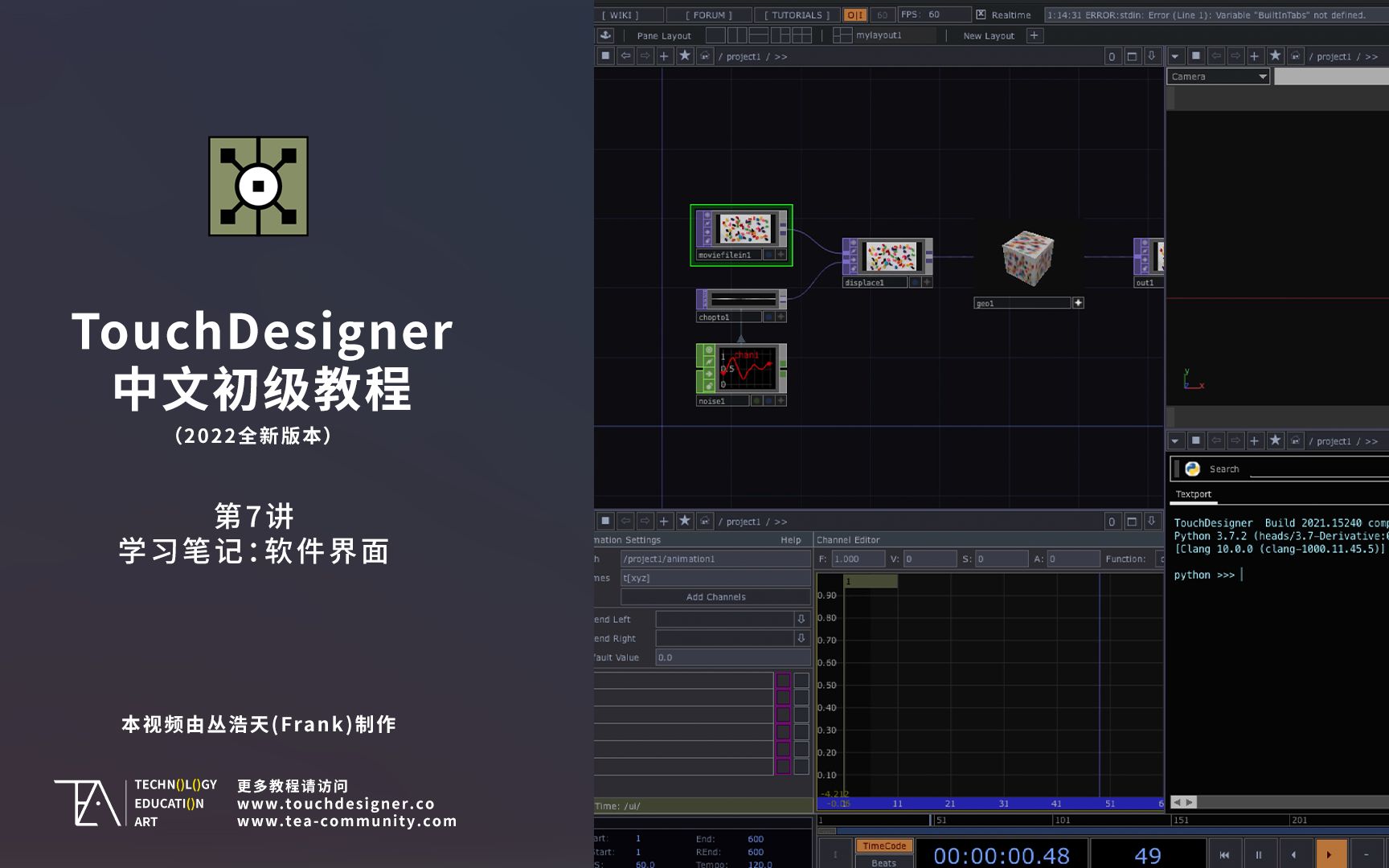Screen dimensions: 1389x868
Task: Click the plus icon in camera pane header
Action: pos(1254,56)
